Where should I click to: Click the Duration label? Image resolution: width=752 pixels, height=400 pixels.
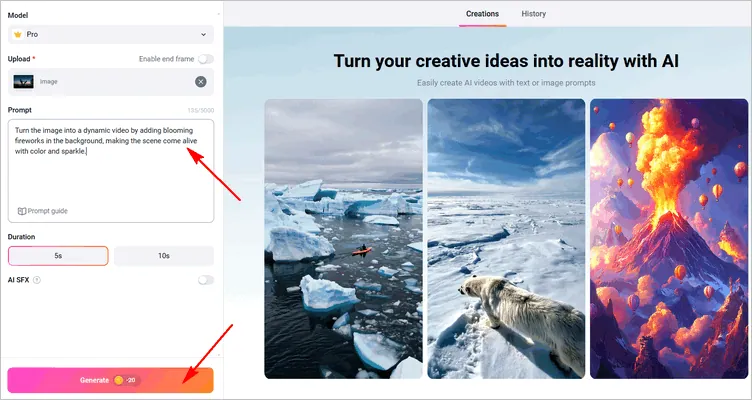pyautogui.click(x=21, y=237)
